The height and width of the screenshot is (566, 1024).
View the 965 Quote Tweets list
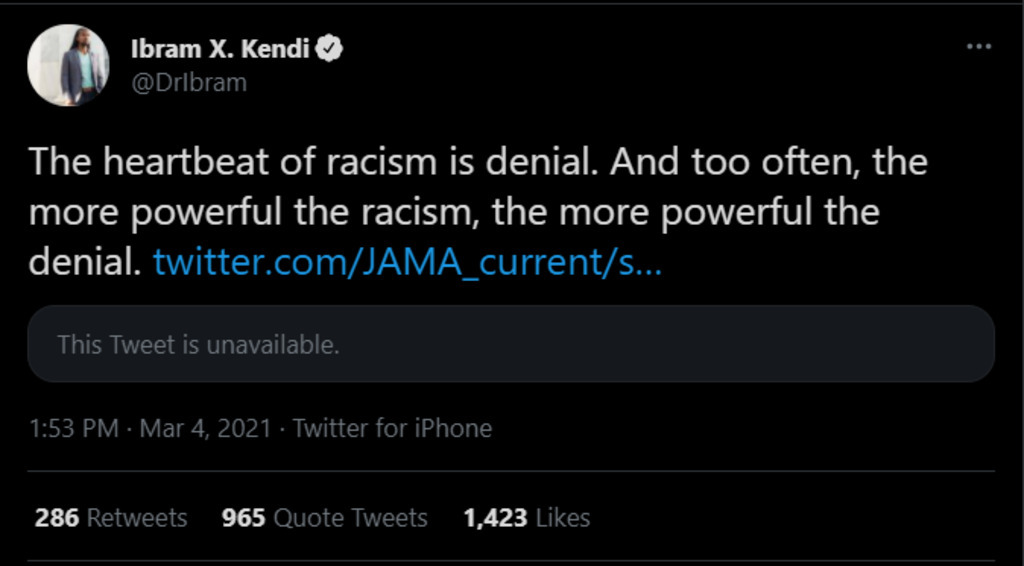tap(324, 518)
